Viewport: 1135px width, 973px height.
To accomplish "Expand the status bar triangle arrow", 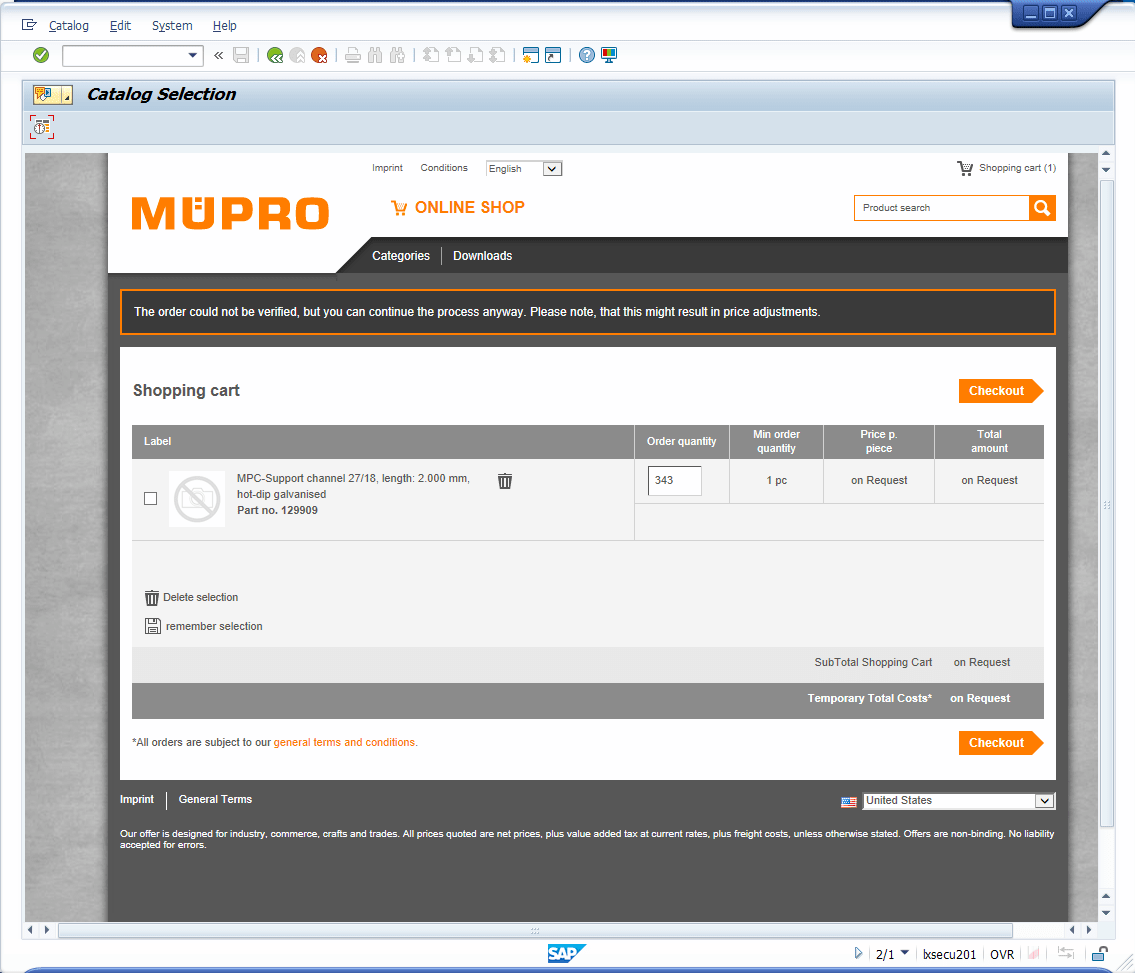I will [858, 953].
